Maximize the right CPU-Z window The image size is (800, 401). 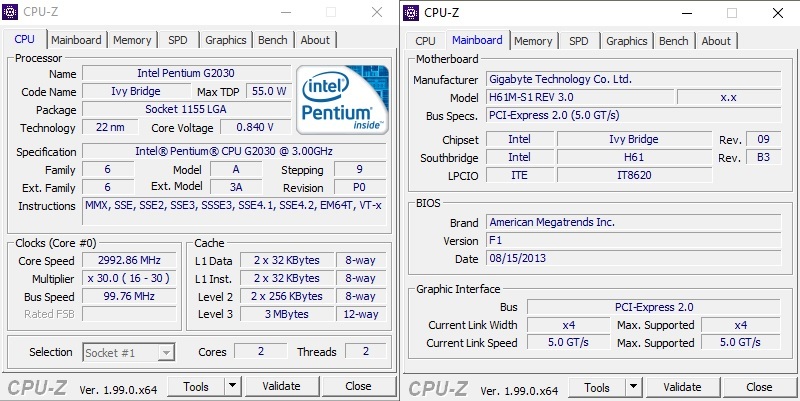(732, 13)
